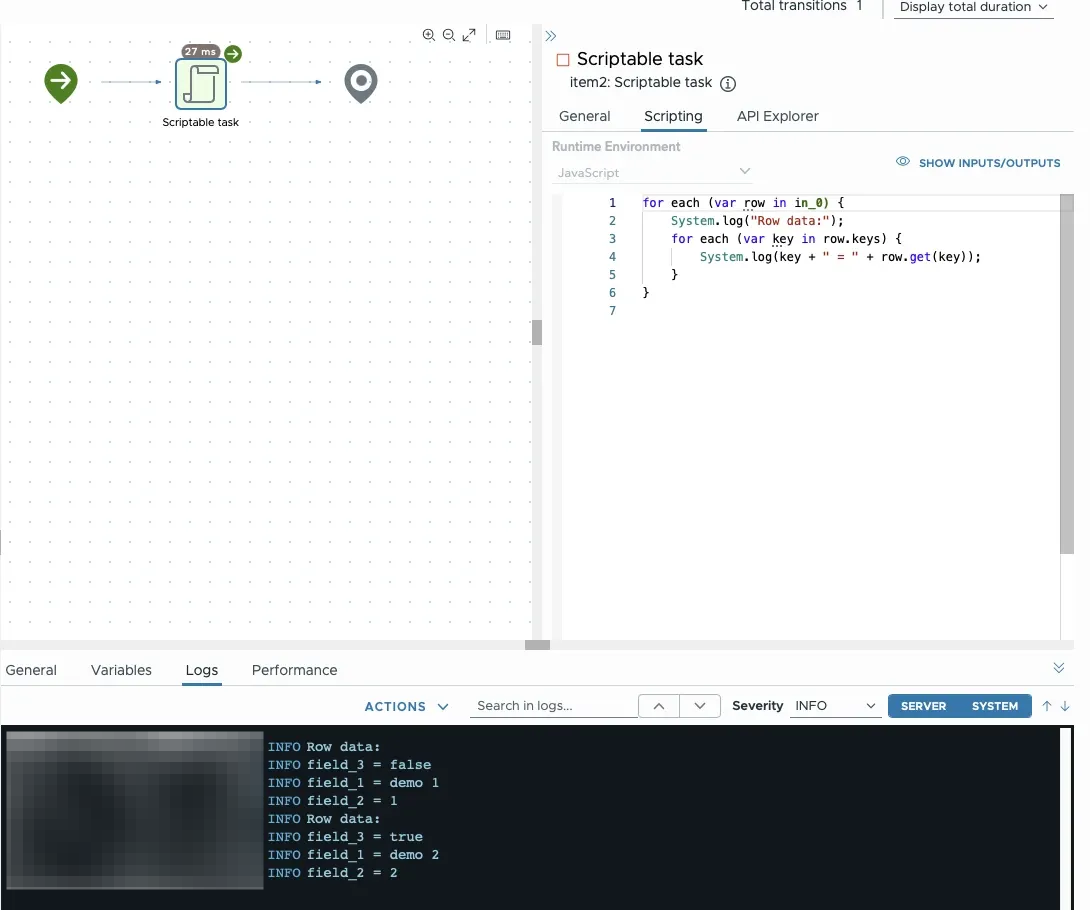The width and height of the screenshot is (1090, 910).
Task: Click the workflow end node
Action: pos(361,83)
